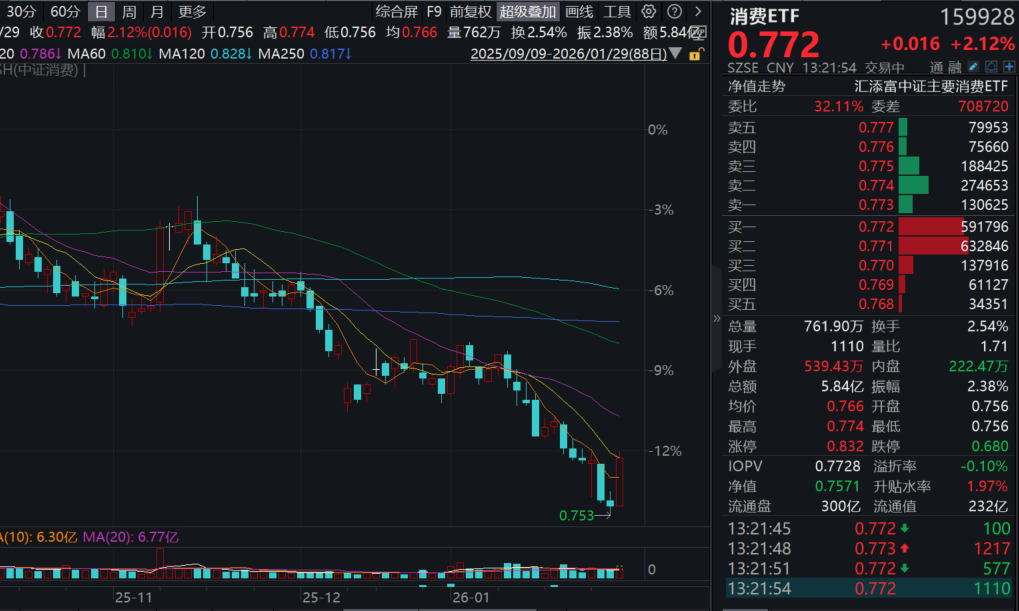
Task: Set a price alert with the bell icon
Action: pos(991,66)
